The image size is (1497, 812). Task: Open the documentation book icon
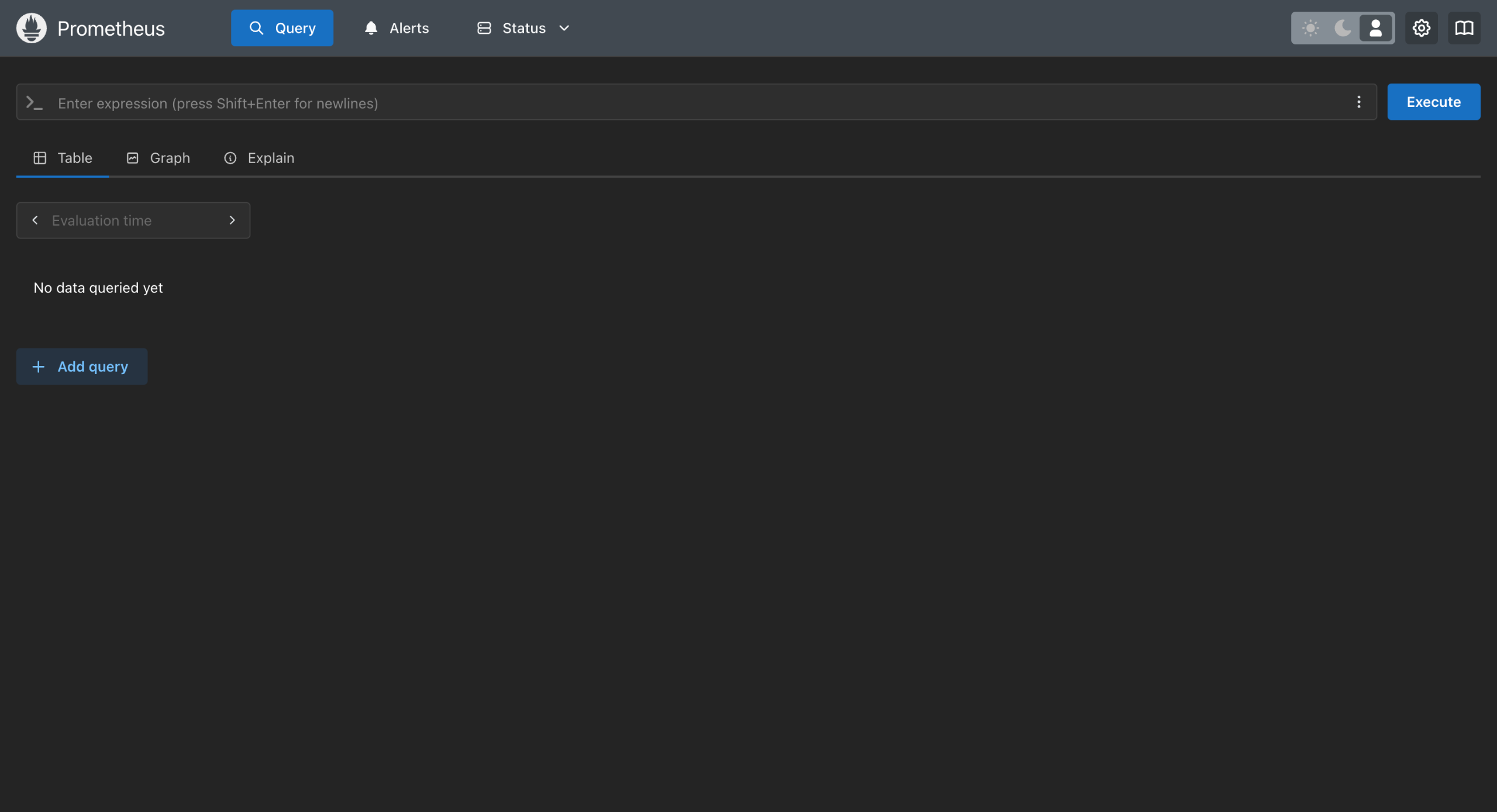pyautogui.click(x=1464, y=28)
